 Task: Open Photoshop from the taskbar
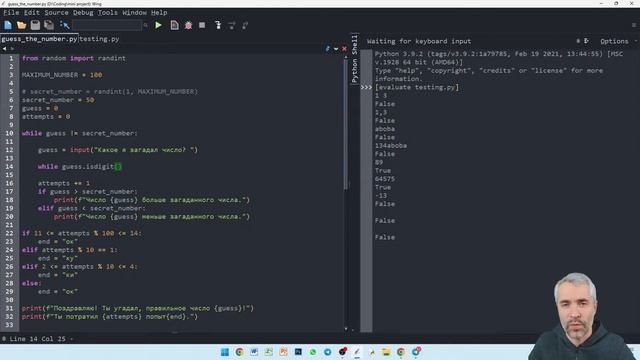[298, 352]
